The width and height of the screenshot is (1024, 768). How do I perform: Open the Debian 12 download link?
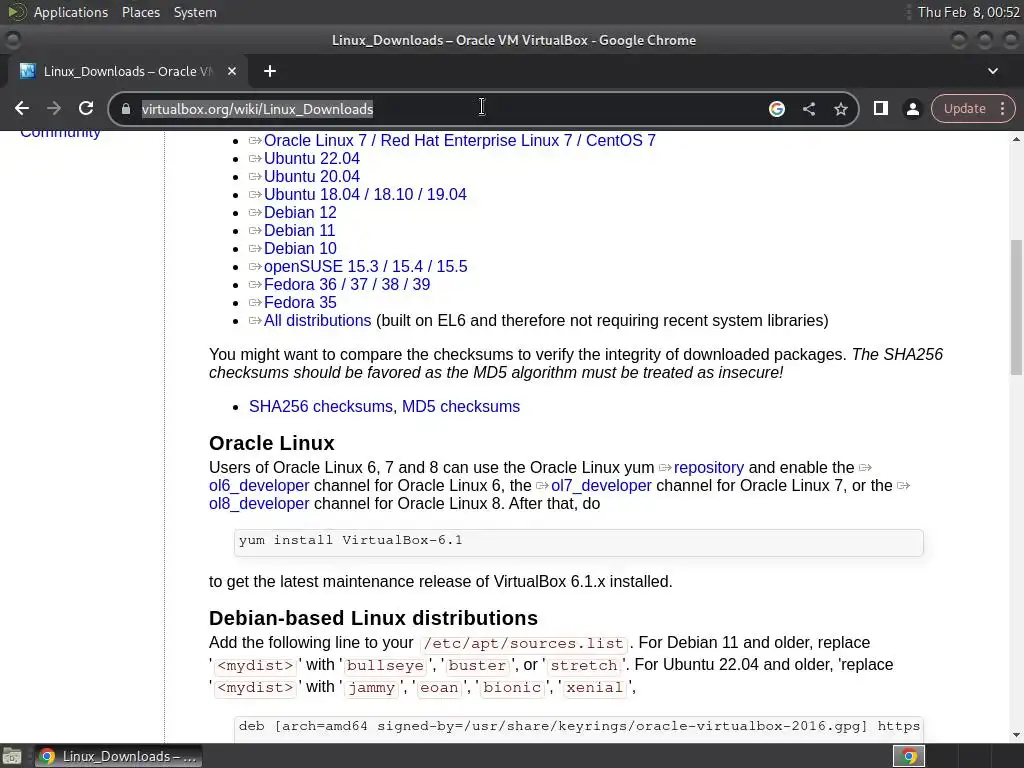[x=300, y=212]
